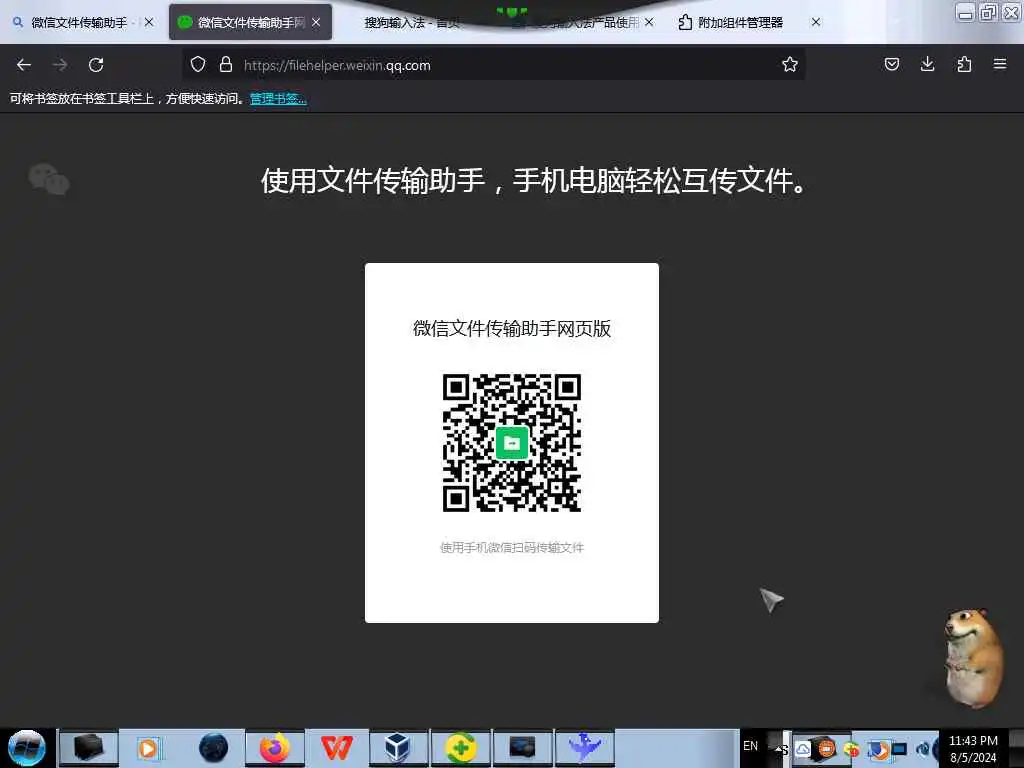The height and width of the screenshot is (768, 1024).
Task: Open the blue bird taskbar app
Action: pos(584,748)
